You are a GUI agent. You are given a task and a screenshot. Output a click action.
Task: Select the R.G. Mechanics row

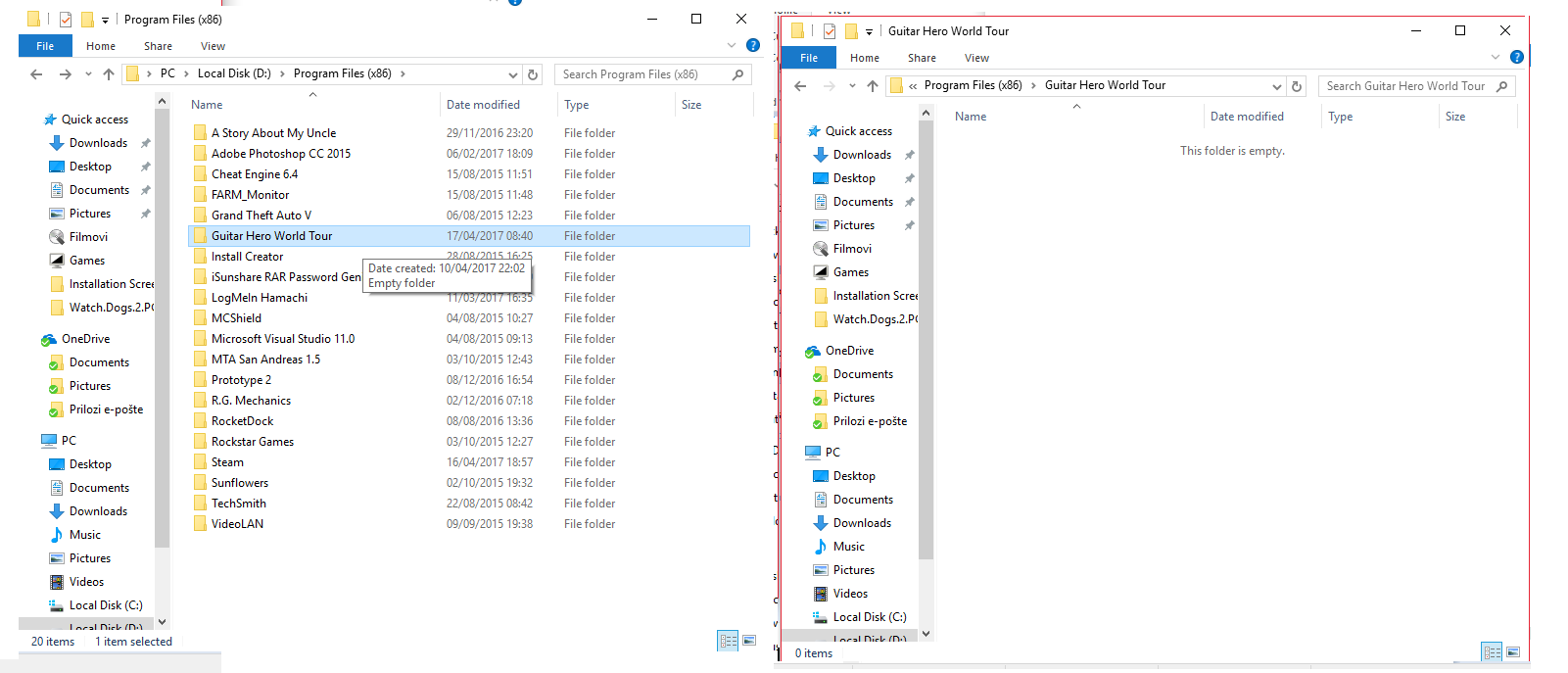click(x=468, y=401)
